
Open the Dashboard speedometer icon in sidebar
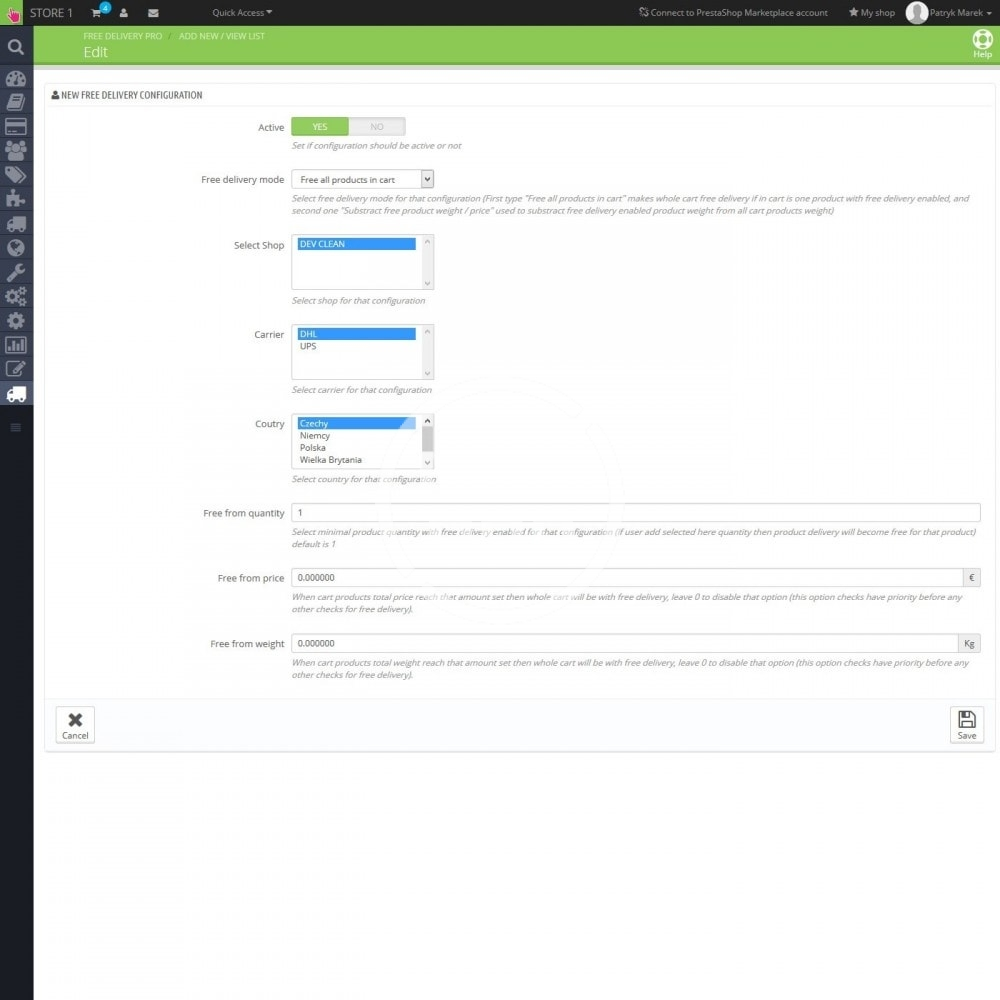click(x=15, y=78)
